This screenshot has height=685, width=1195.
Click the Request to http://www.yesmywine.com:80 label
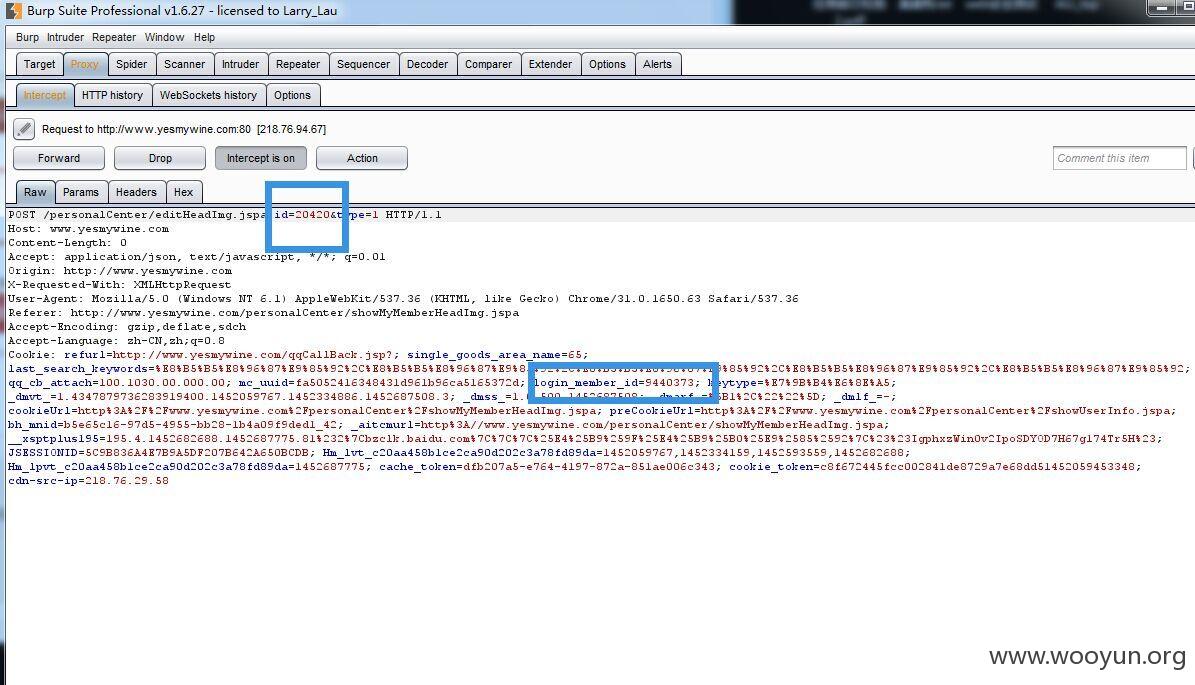[x=184, y=129]
